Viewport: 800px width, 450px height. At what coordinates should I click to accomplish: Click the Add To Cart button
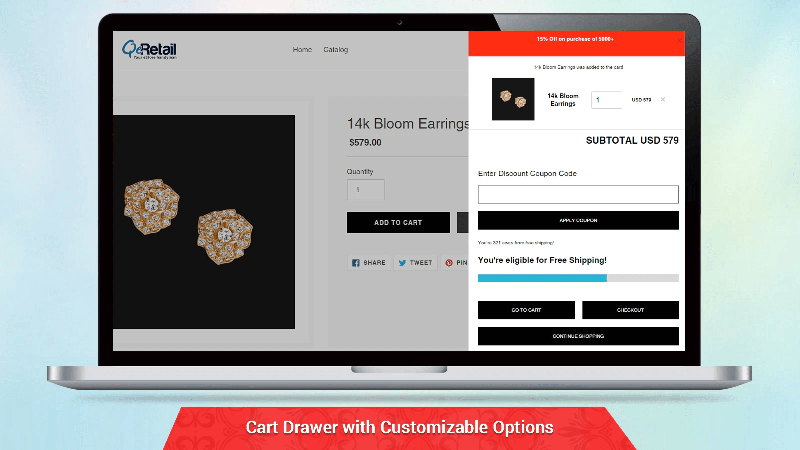(398, 222)
